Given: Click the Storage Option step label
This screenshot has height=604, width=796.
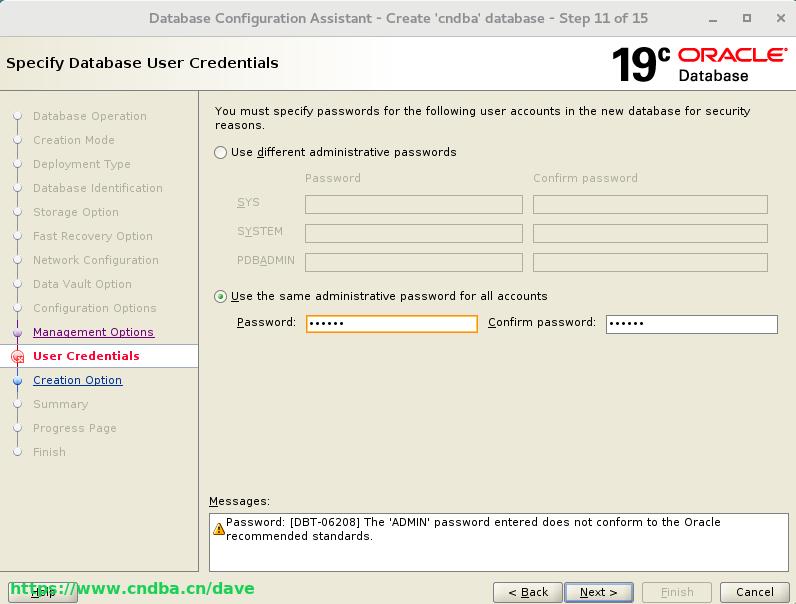Looking at the screenshot, I should pyautogui.click(x=76, y=212).
